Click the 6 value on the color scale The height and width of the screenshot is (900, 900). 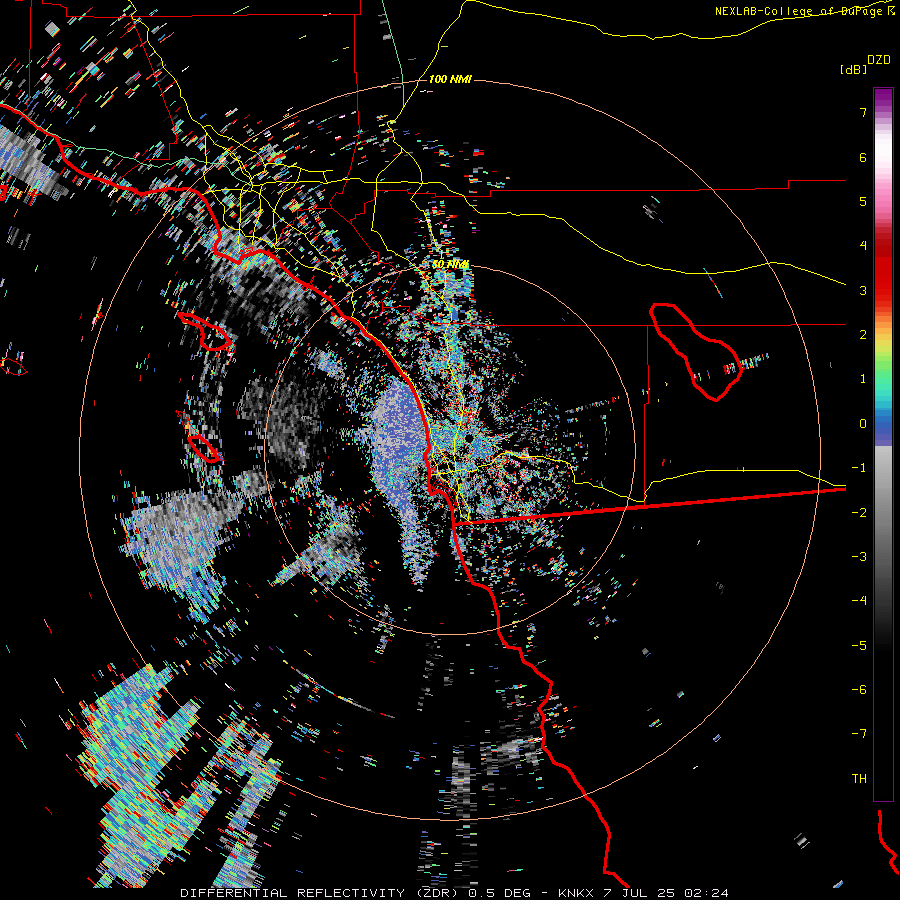point(863,157)
